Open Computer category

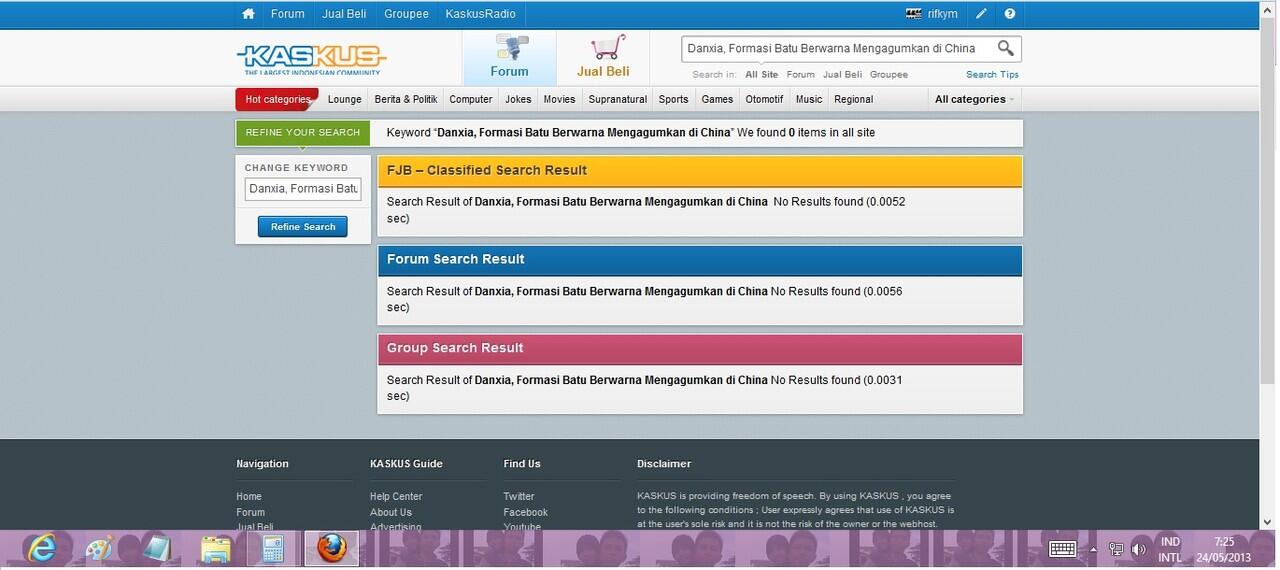(471, 99)
